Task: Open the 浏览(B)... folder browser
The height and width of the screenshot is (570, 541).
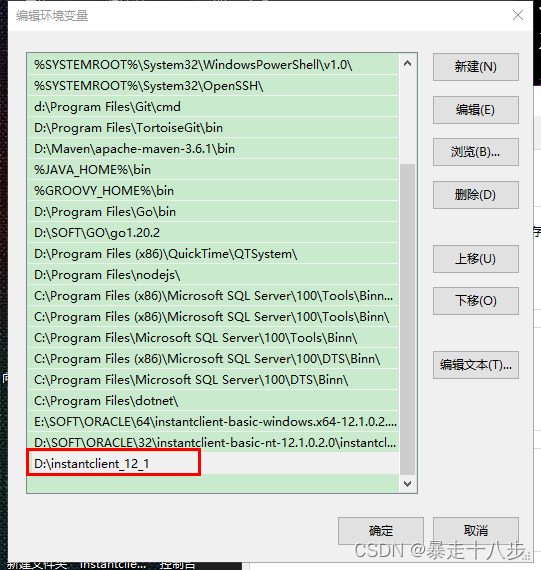Action: [x=476, y=152]
